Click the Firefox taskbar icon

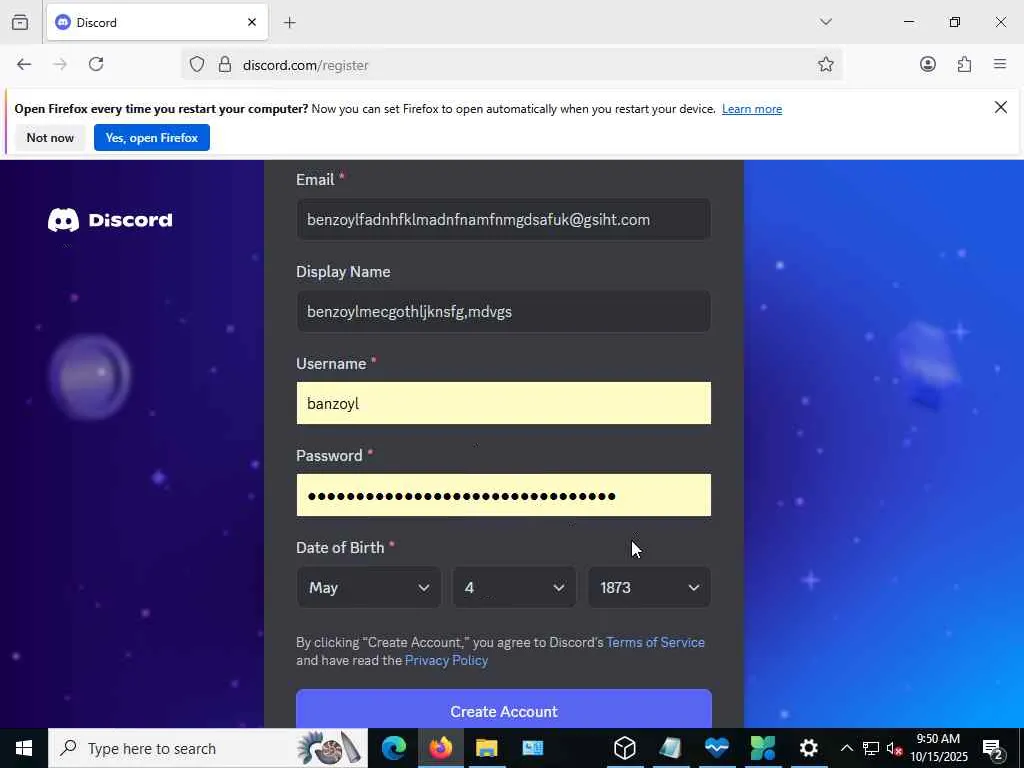[440, 748]
